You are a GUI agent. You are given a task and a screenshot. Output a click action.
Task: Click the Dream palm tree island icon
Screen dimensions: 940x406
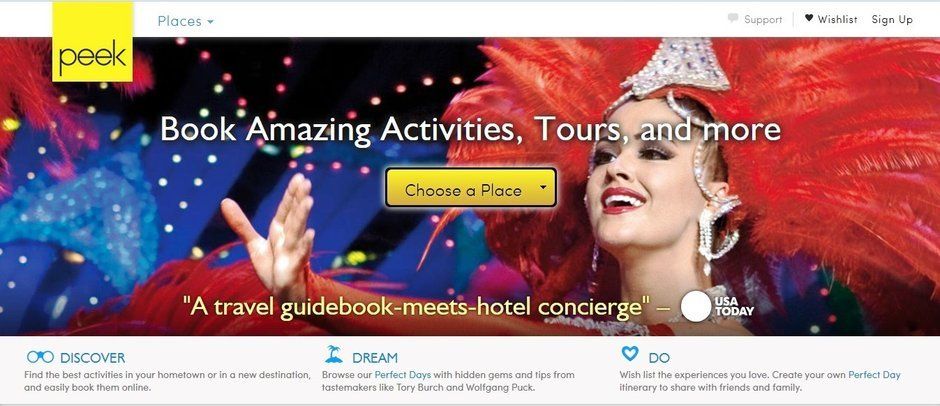(334, 354)
